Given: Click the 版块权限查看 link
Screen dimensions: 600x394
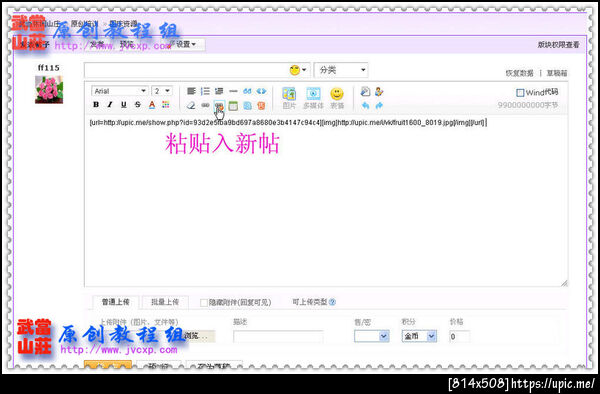Looking at the screenshot, I should pos(558,45).
